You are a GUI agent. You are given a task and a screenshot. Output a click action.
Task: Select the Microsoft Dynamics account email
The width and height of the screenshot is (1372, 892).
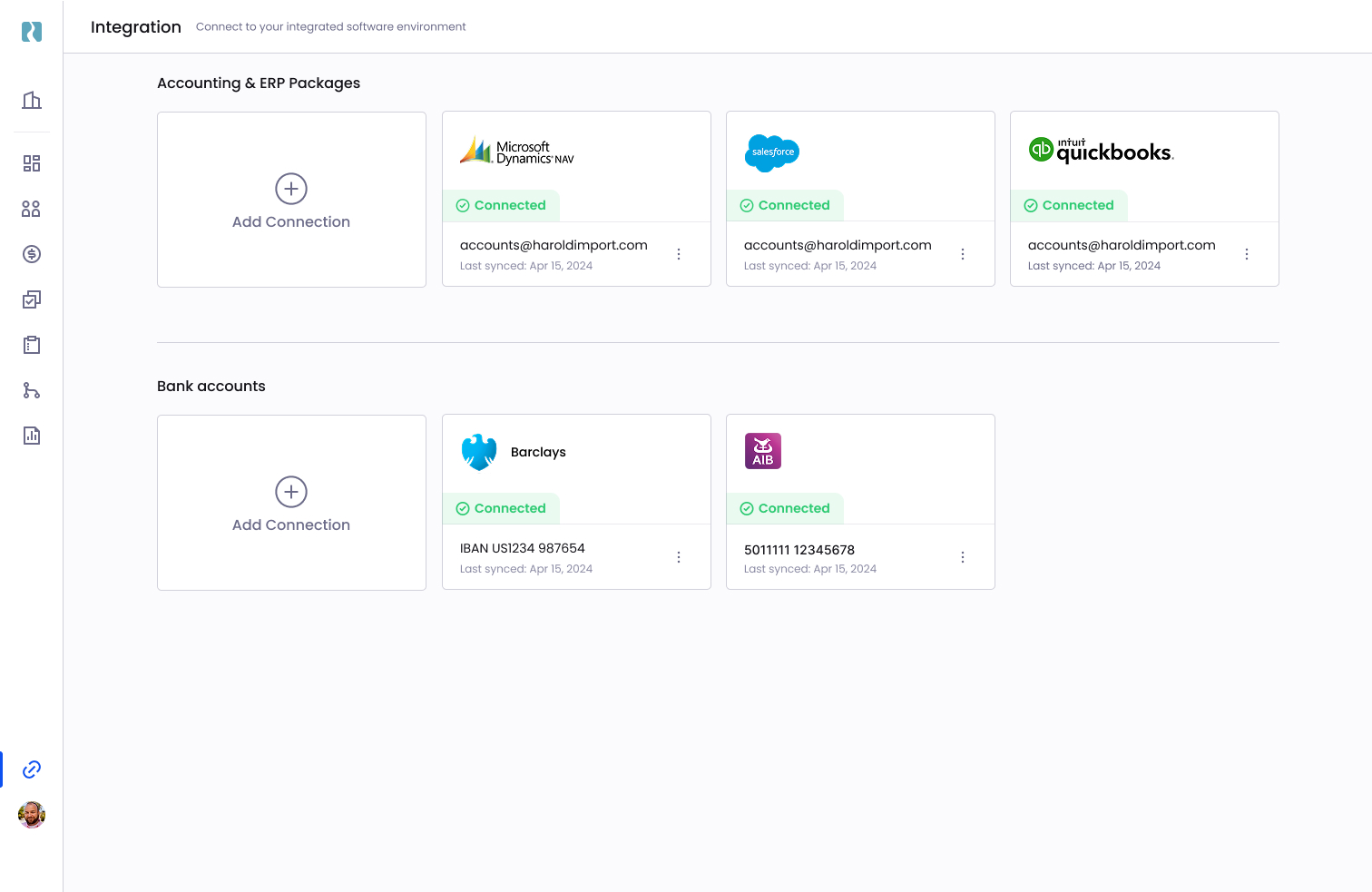pos(554,245)
